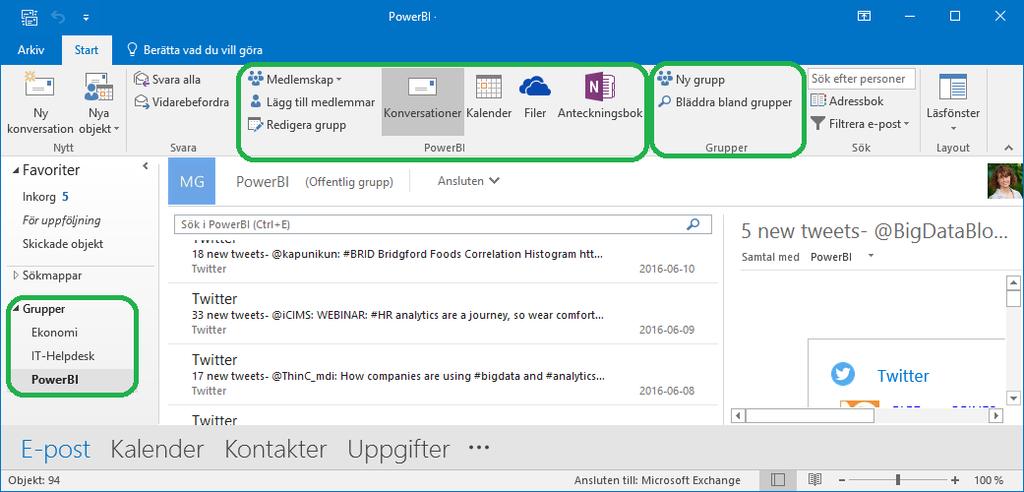Open the quick access toolbar customize arrow
This screenshot has height=492, width=1024.
[86, 17]
